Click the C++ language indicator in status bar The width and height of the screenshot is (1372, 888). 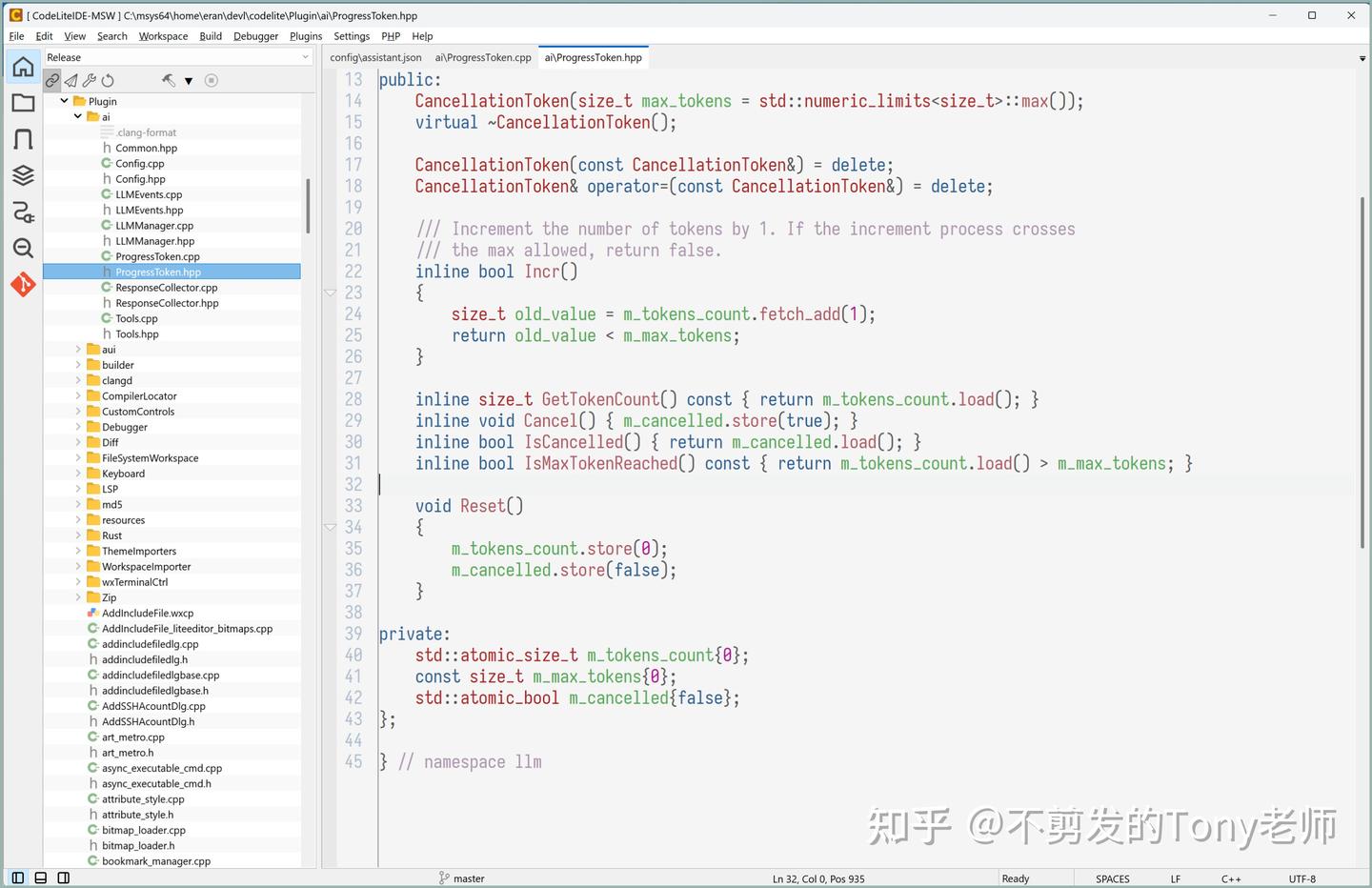pos(1231,878)
